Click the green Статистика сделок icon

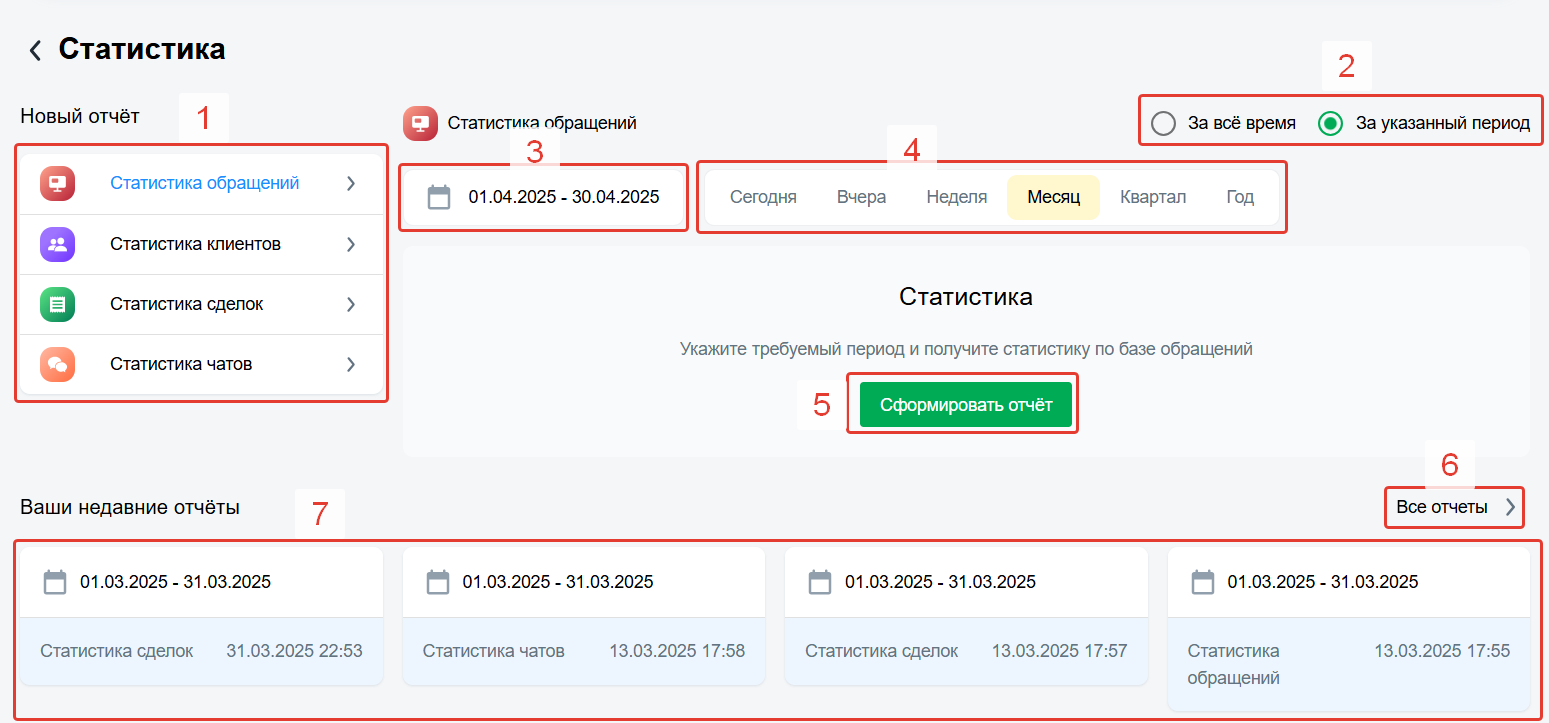coord(57,304)
